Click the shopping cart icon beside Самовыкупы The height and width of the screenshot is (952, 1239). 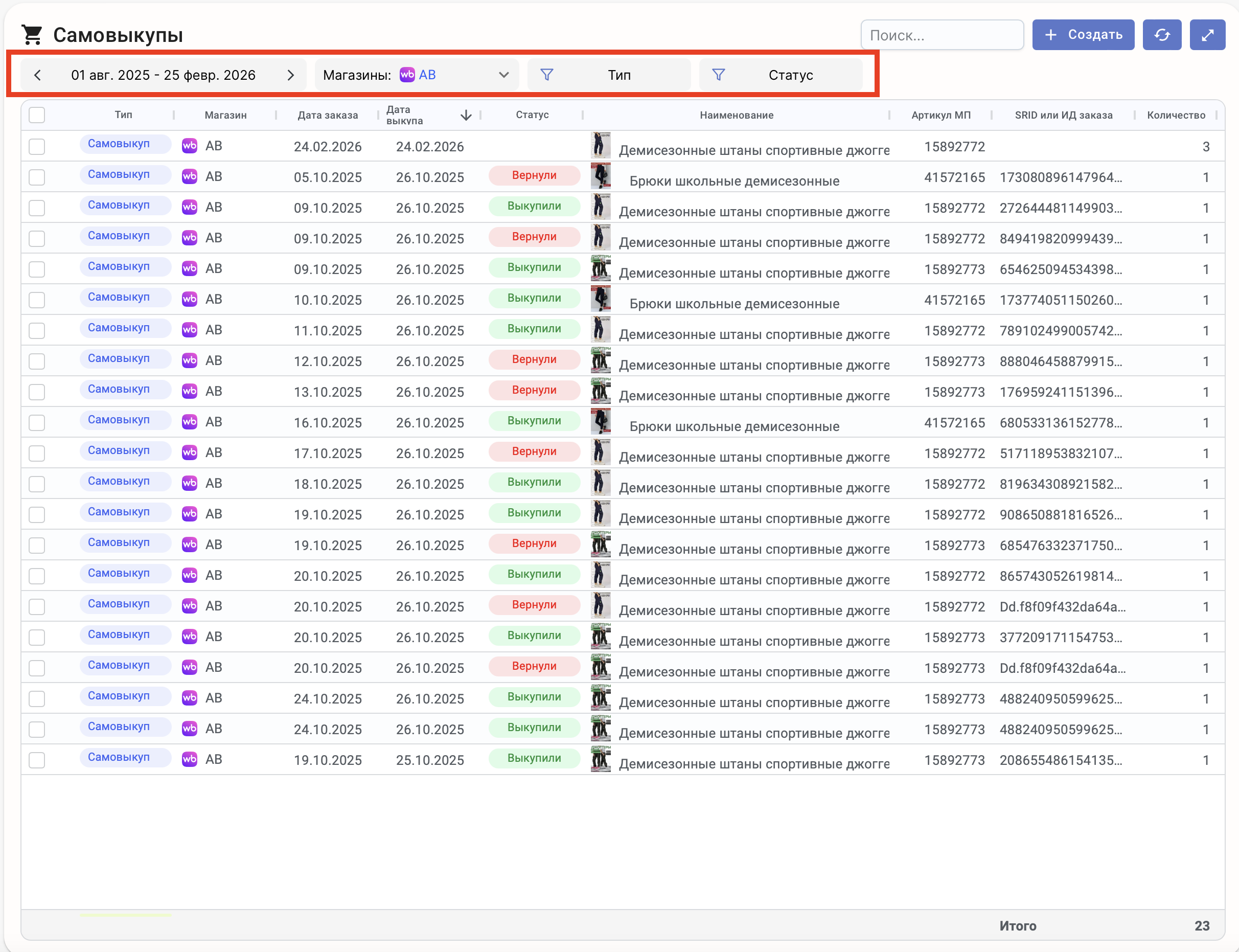point(32,35)
